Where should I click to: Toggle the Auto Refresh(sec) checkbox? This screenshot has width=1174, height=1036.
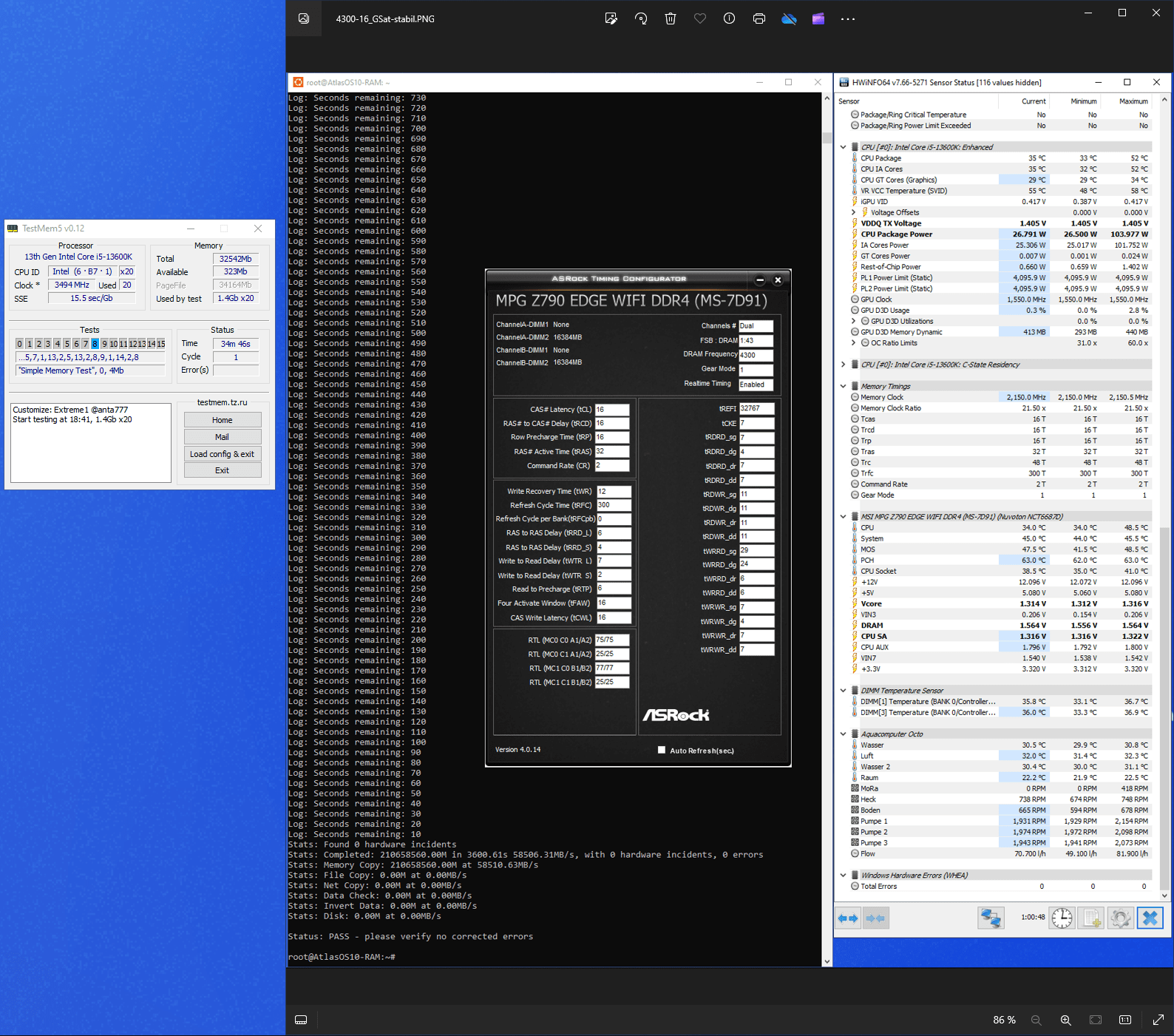pos(662,750)
